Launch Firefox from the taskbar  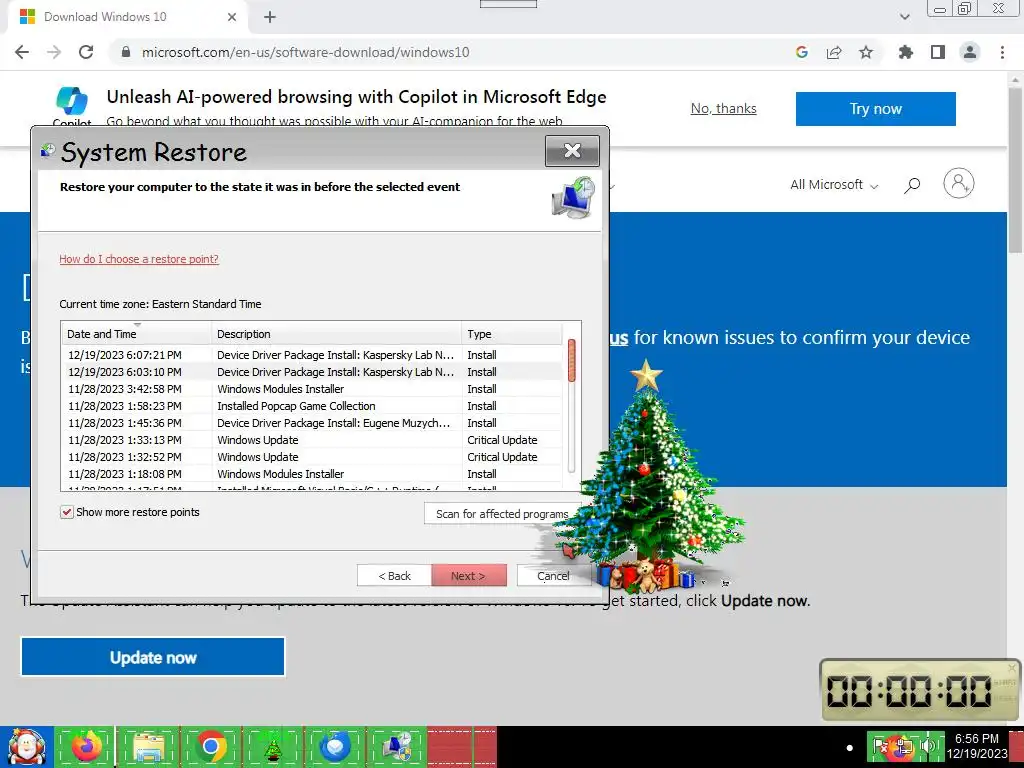coord(86,747)
